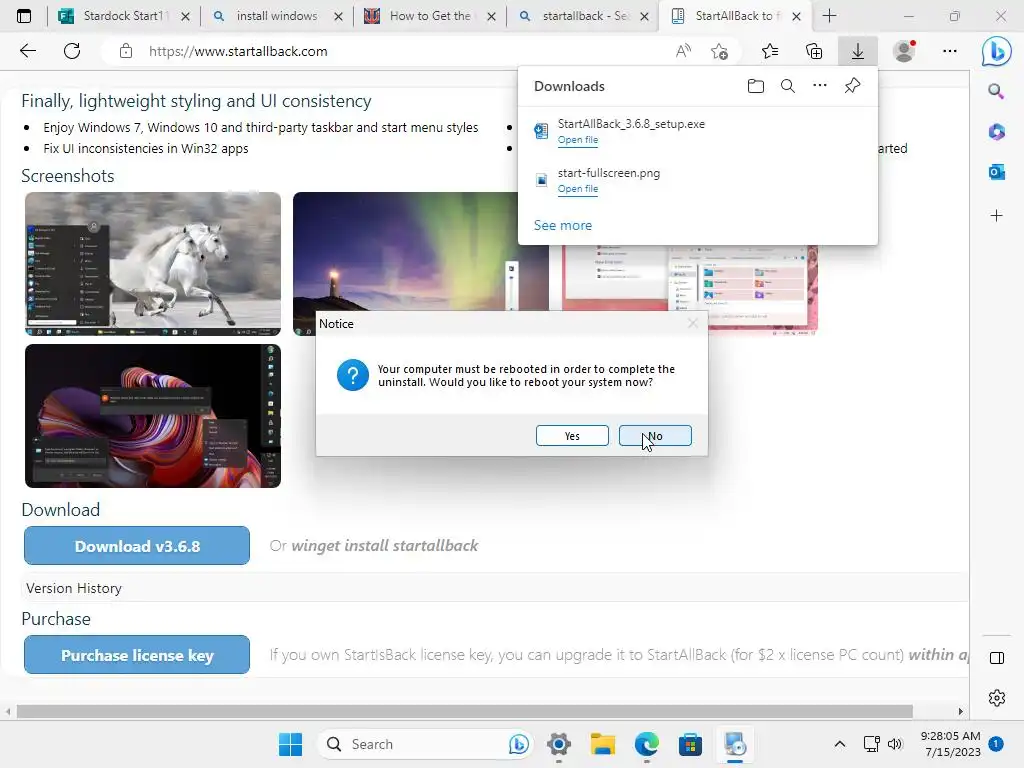Click Yes to reboot the system
Image resolution: width=1024 pixels, height=768 pixels.
coord(572,436)
